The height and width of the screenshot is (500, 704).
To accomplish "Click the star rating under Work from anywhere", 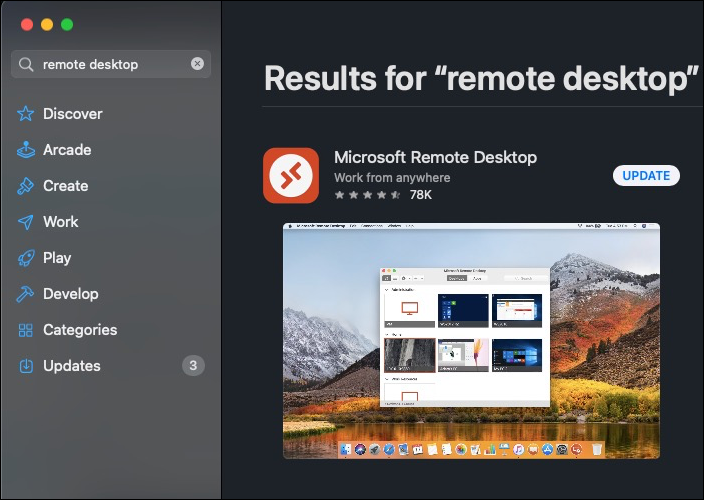I will click(x=367, y=195).
